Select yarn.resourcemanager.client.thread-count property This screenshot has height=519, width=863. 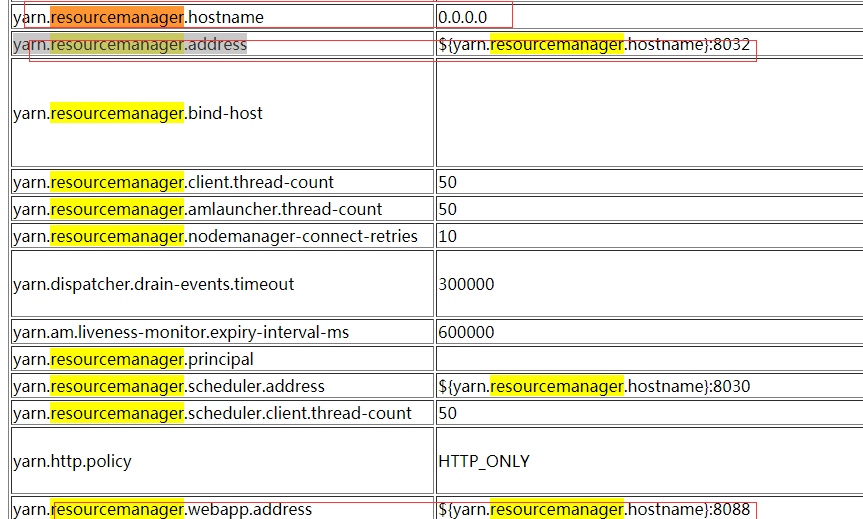tap(173, 182)
